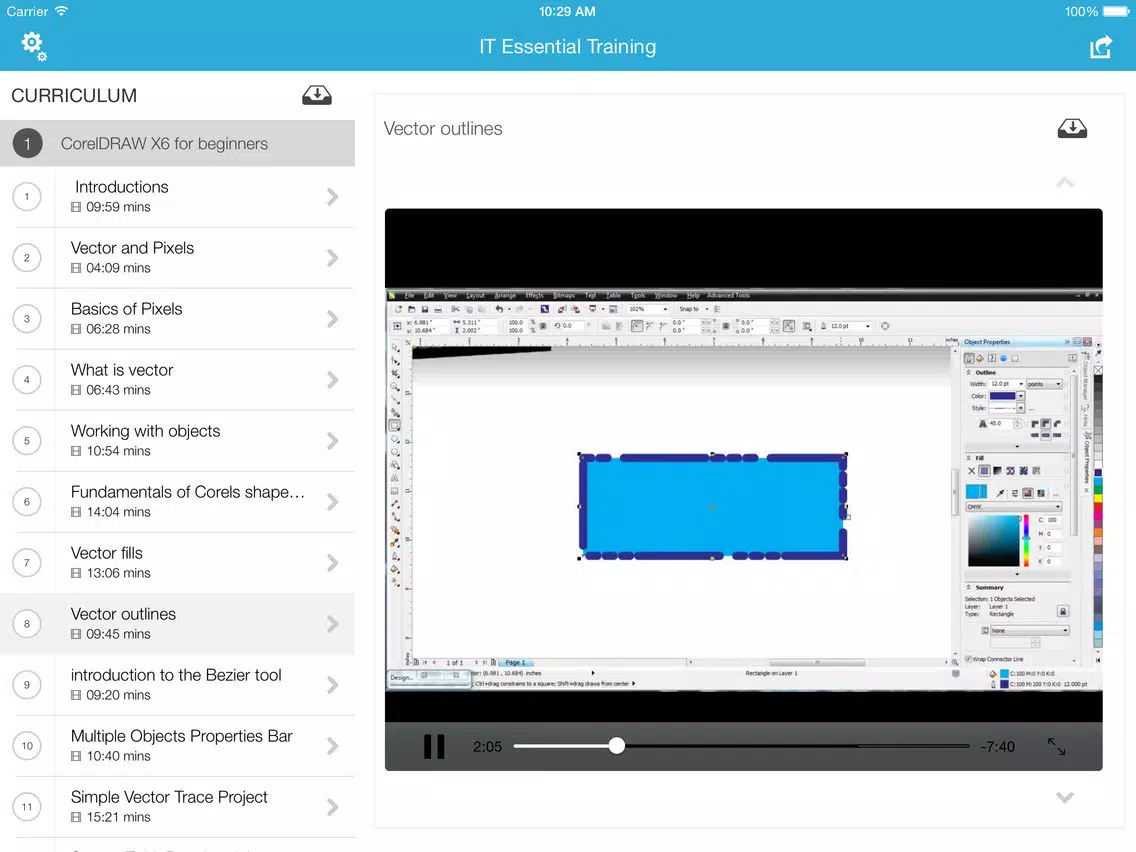
Task: Open the What is vector lesson
Action: (x=178, y=380)
